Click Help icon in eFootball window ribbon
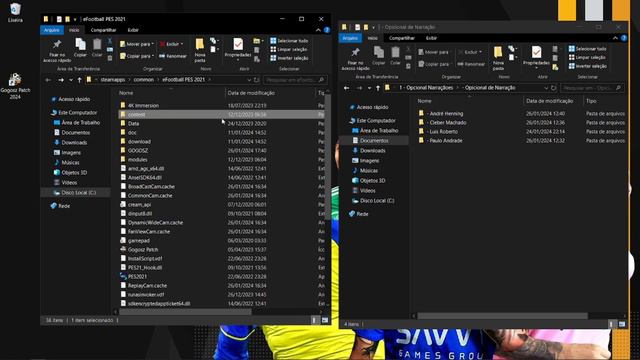This screenshot has width=640, height=360. pos(327,30)
